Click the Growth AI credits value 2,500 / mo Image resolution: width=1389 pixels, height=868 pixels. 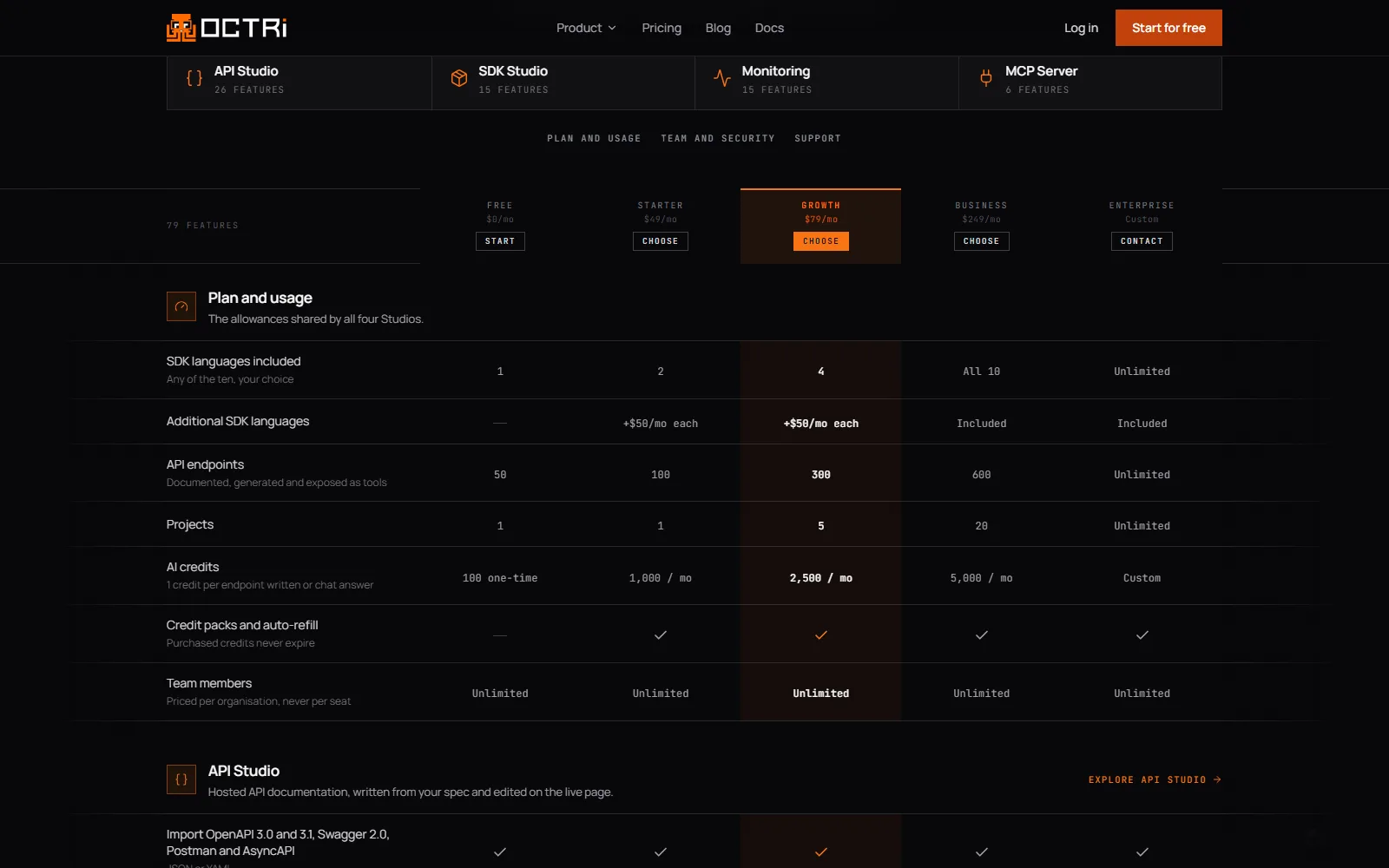tap(821, 578)
